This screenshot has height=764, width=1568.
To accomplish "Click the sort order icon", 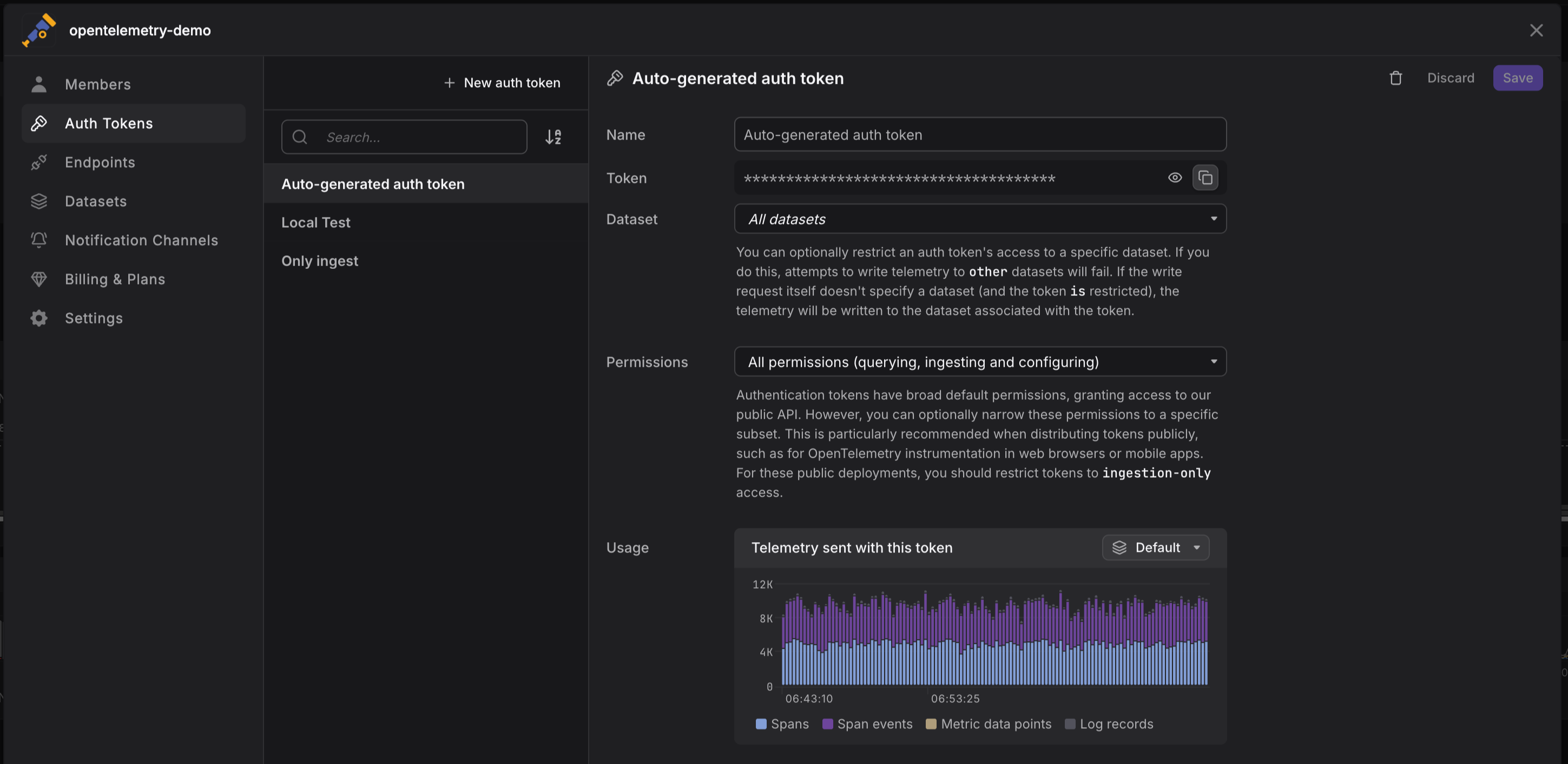I will tap(553, 137).
